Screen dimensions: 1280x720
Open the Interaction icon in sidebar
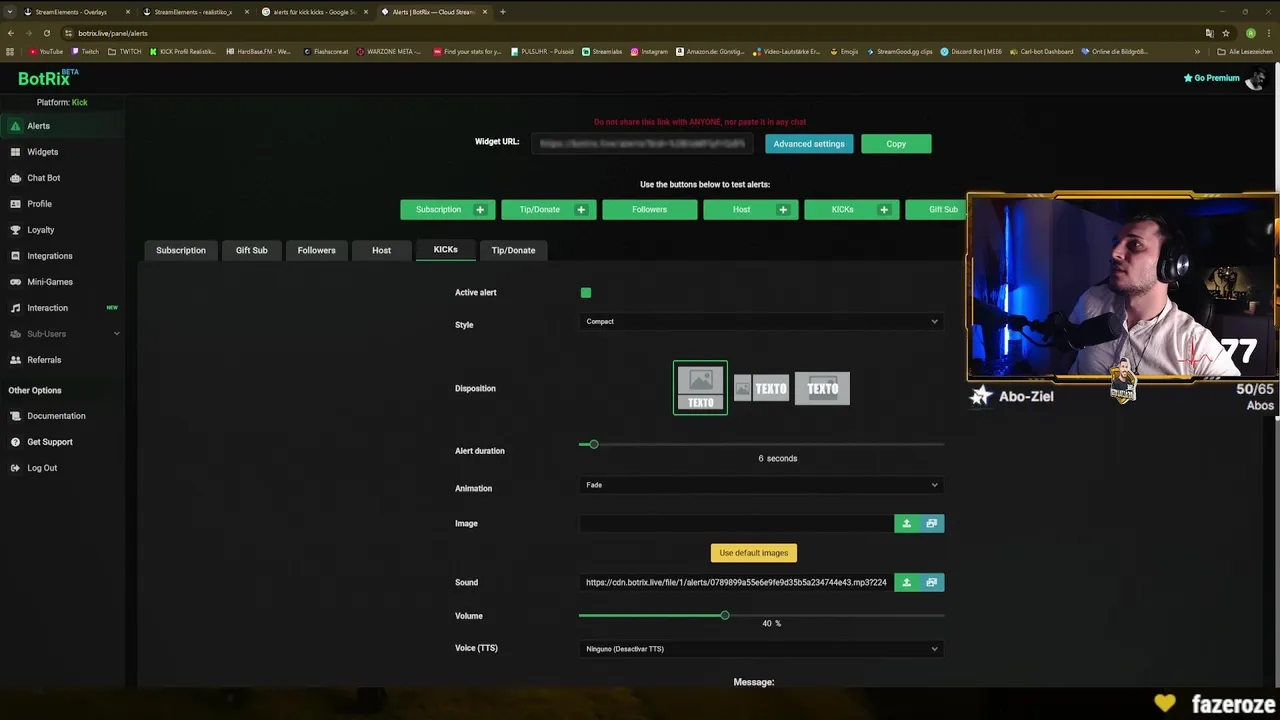(x=15, y=308)
